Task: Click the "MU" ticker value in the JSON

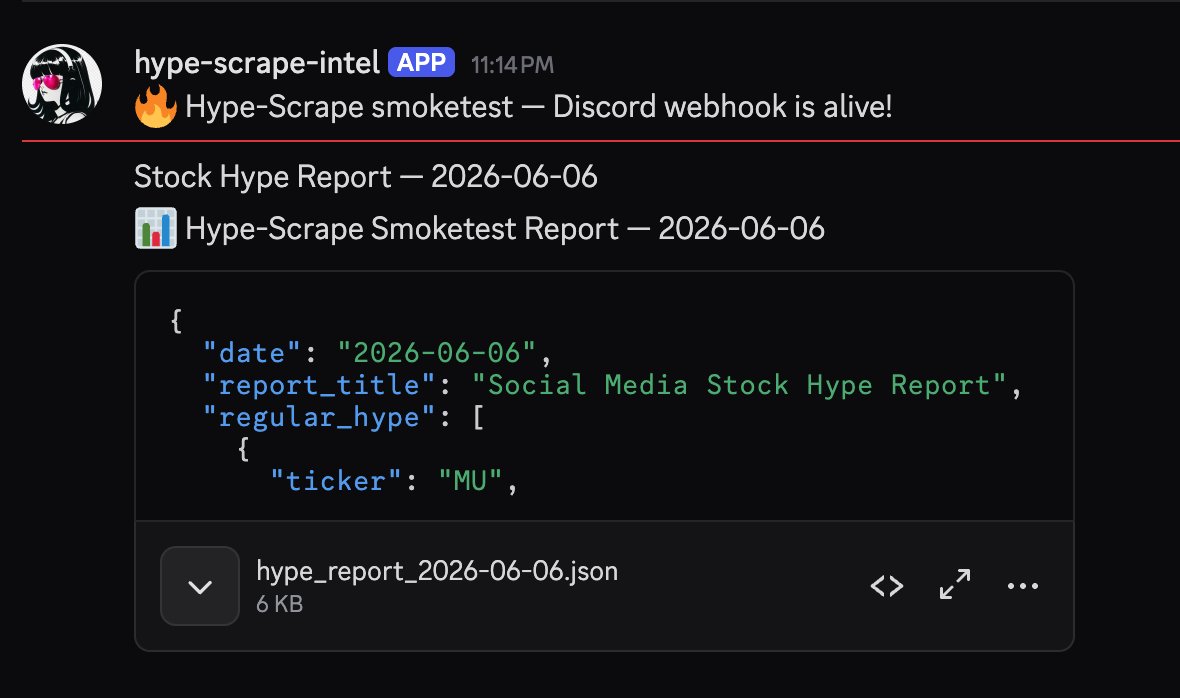Action: [470, 481]
